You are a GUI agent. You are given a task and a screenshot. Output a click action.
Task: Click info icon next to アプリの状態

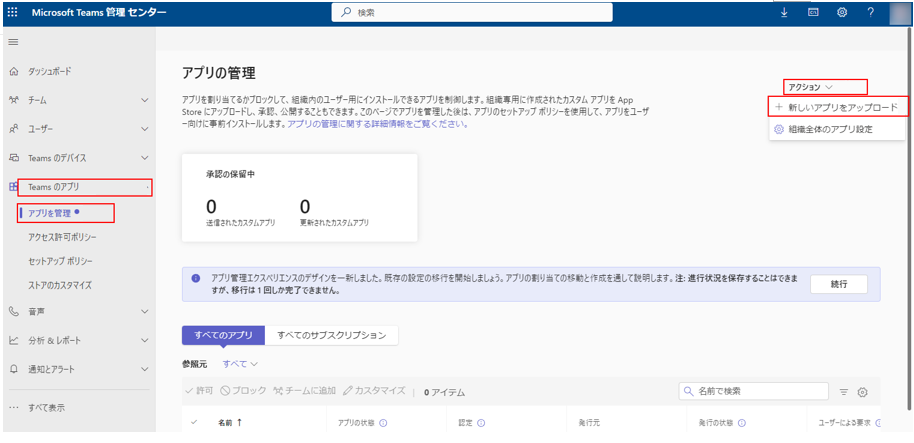tap(384, 424)
